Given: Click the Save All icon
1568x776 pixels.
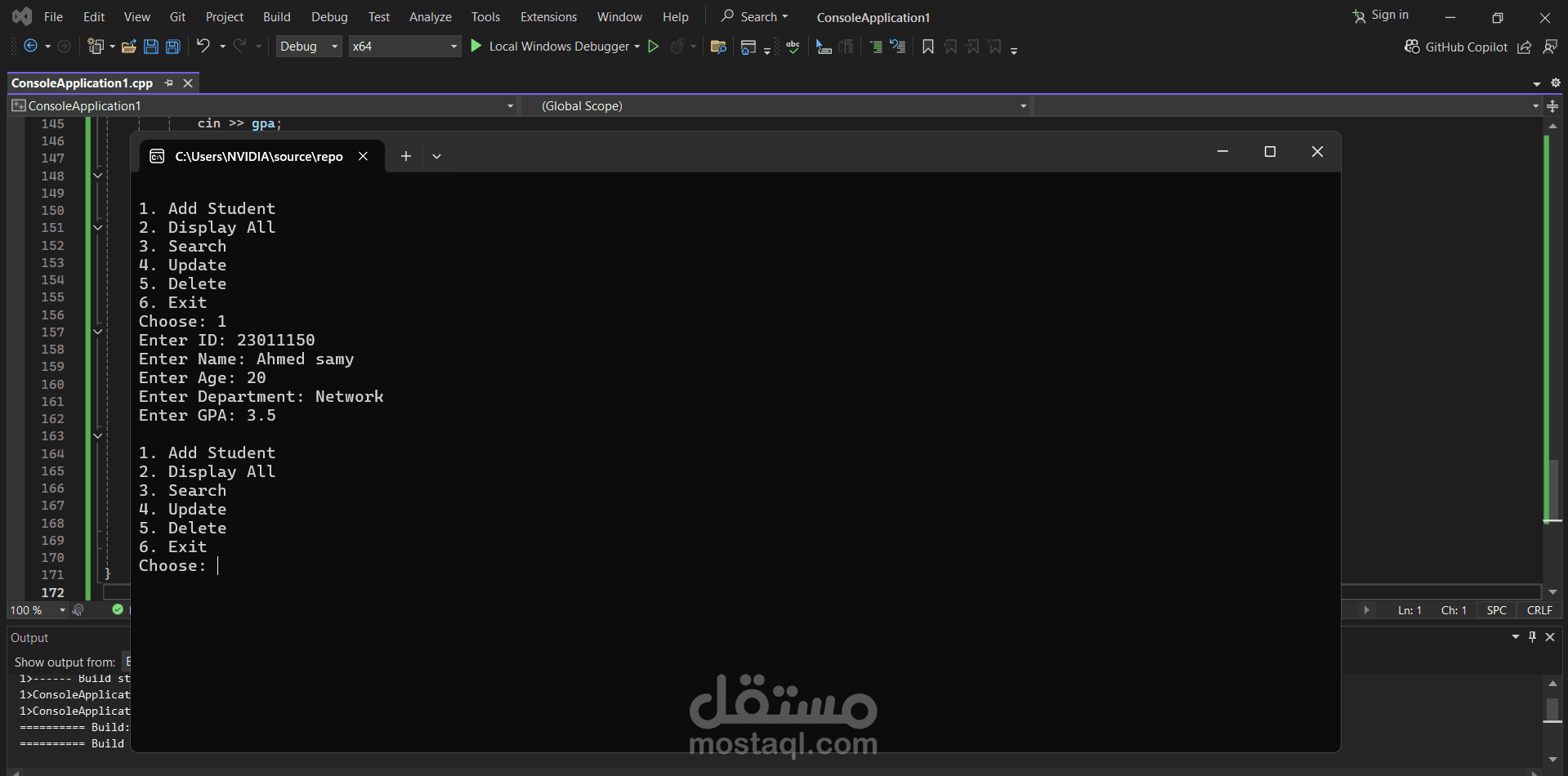Looking at the screenshot, I should coord(173,47).
